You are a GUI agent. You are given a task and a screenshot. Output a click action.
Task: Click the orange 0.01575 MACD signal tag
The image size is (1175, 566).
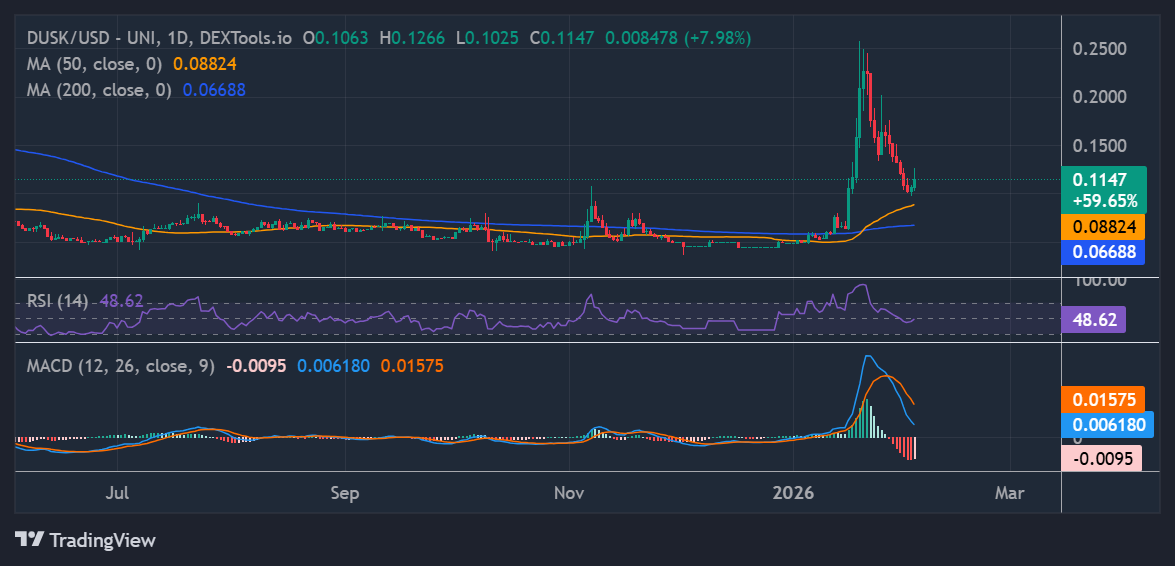coord(1103,399)
